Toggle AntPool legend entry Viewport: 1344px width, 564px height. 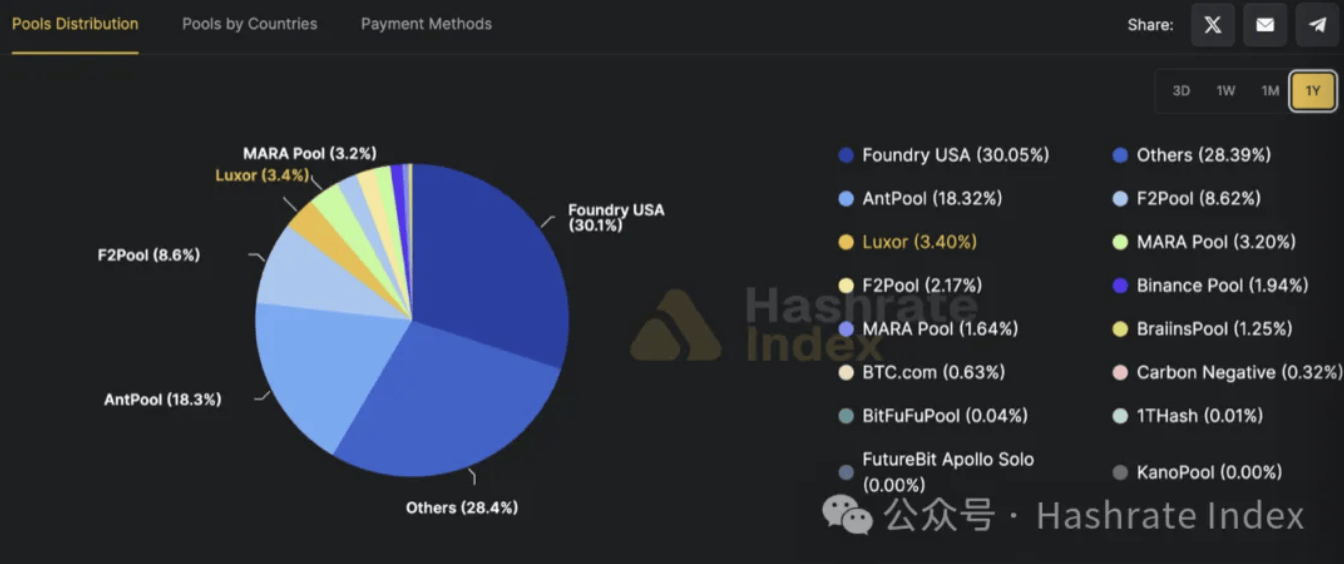pyautogui.click(x=931, y=199)
